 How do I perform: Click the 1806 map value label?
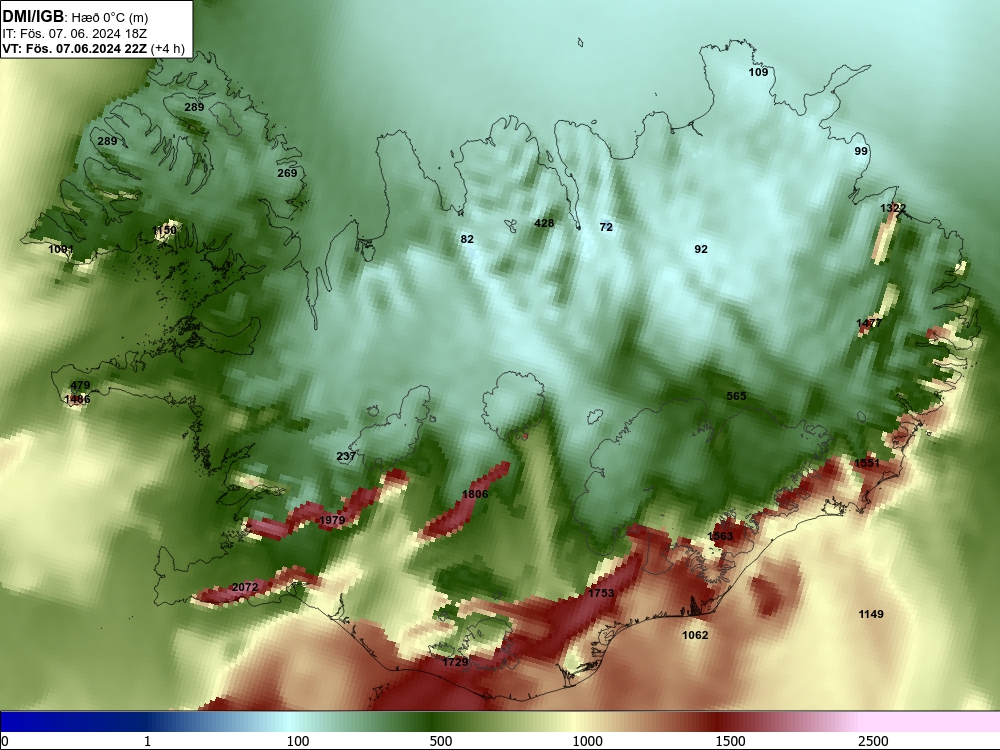(x=475, y=494)
